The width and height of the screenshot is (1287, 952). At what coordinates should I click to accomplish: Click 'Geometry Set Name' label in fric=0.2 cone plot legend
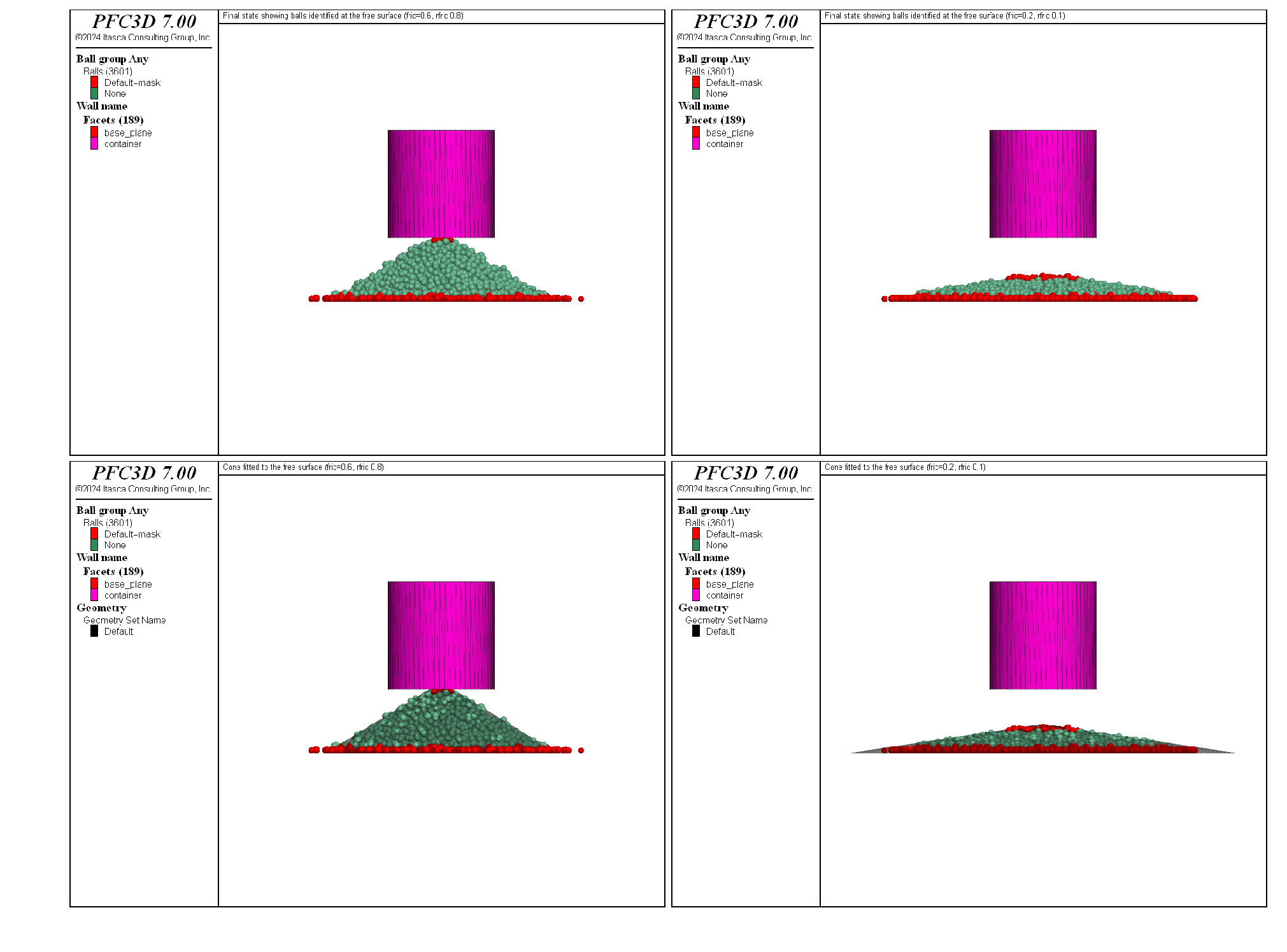(726, 620)
